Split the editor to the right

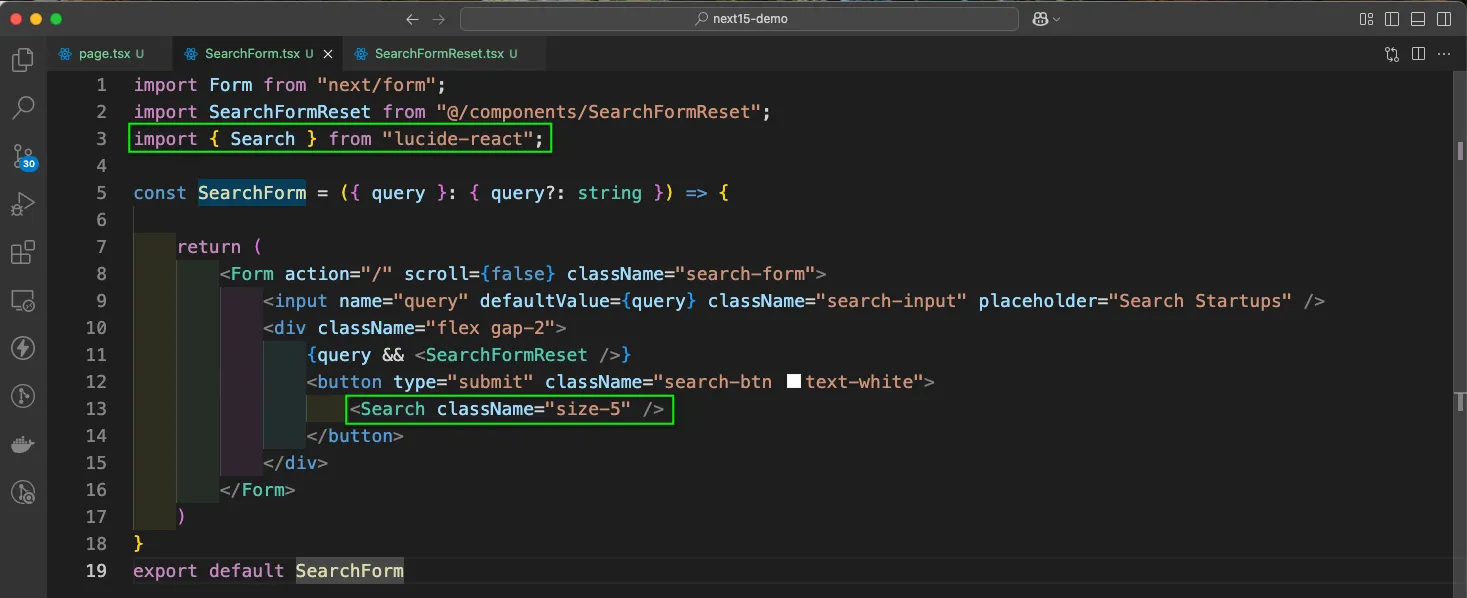(1418, 54)
